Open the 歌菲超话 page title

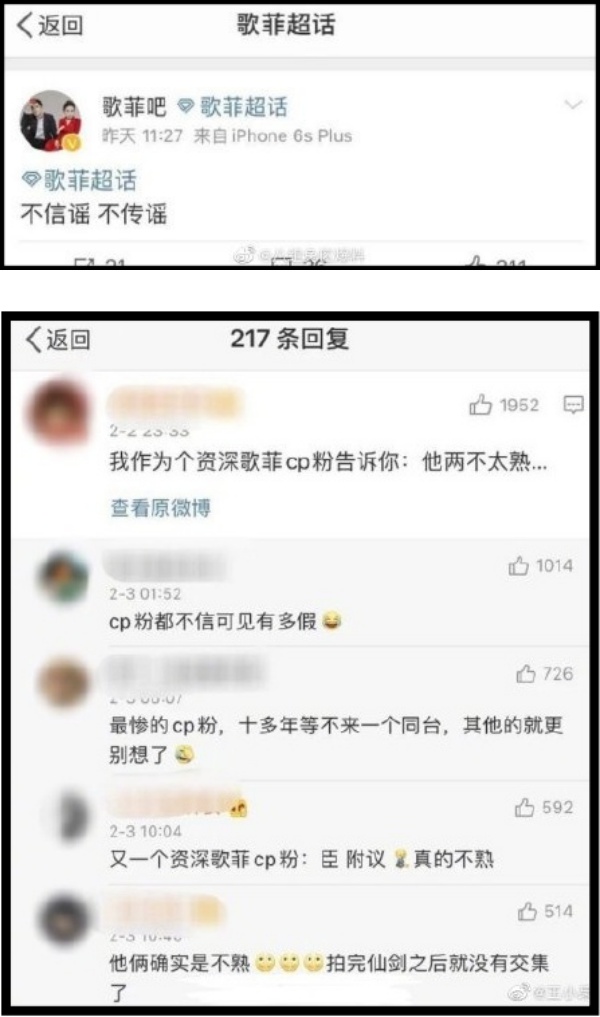(287, 25)
